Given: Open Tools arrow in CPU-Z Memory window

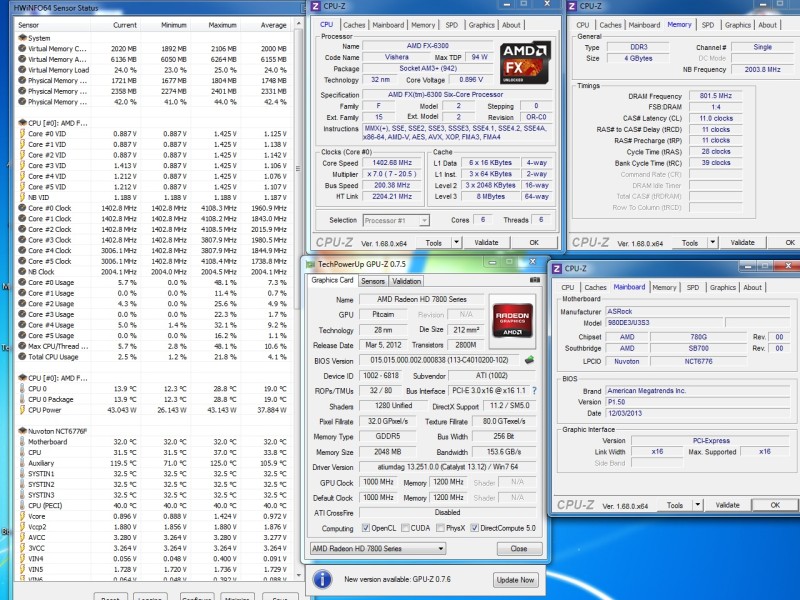Looking at the screenshot, I should click(x=713, y=243).
